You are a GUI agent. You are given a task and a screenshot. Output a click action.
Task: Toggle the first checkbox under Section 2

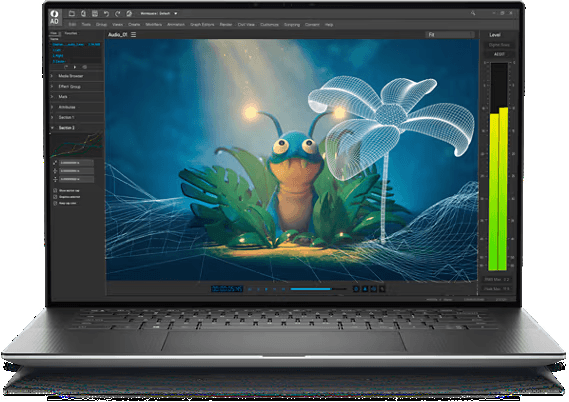55,190
